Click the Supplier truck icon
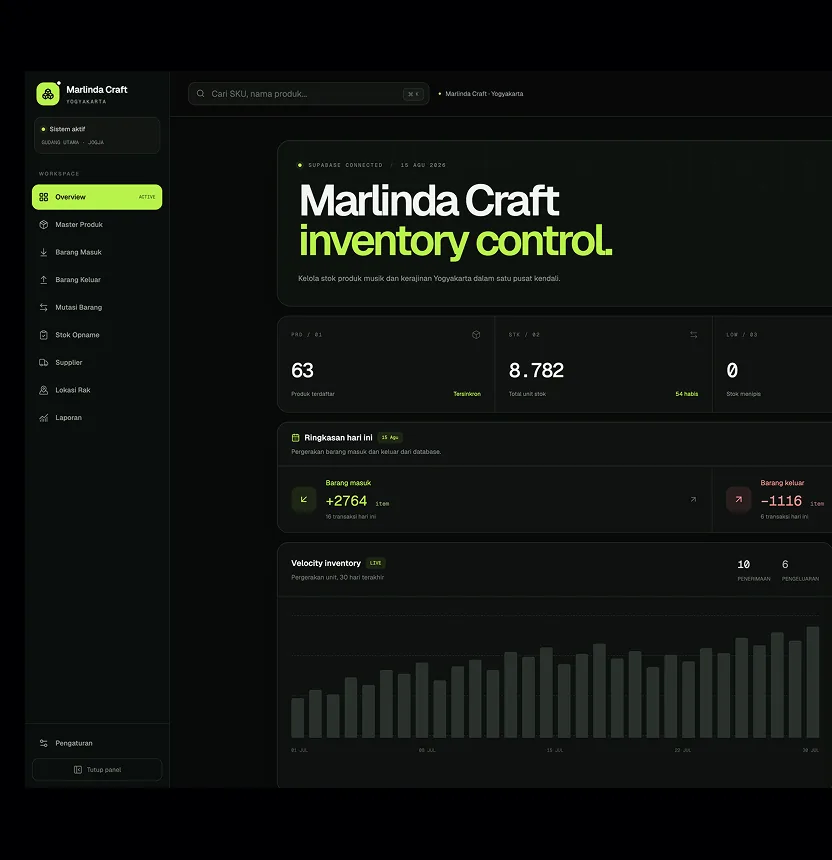The image size is (832, 860). point(44,363)
